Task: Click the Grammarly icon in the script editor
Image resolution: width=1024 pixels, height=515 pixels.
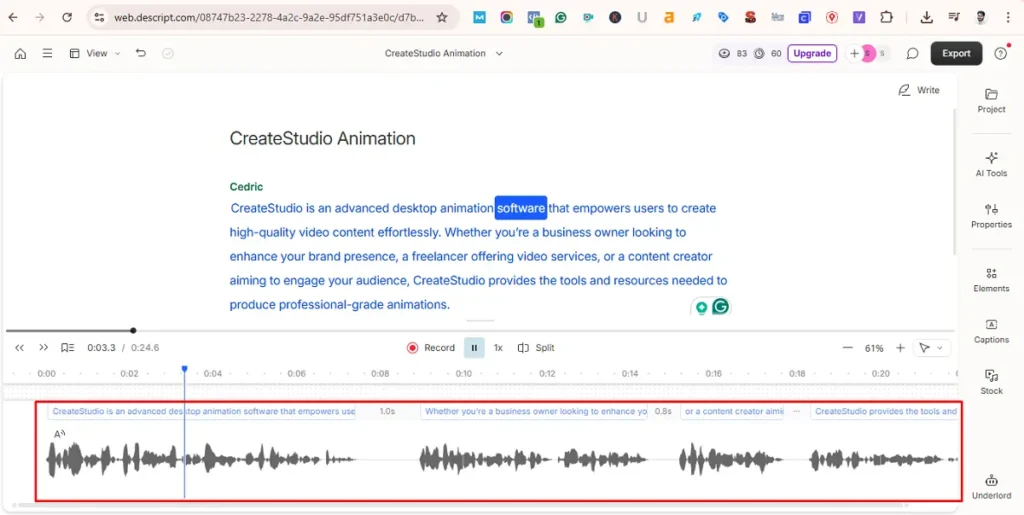Action: (x=720, y=306)
